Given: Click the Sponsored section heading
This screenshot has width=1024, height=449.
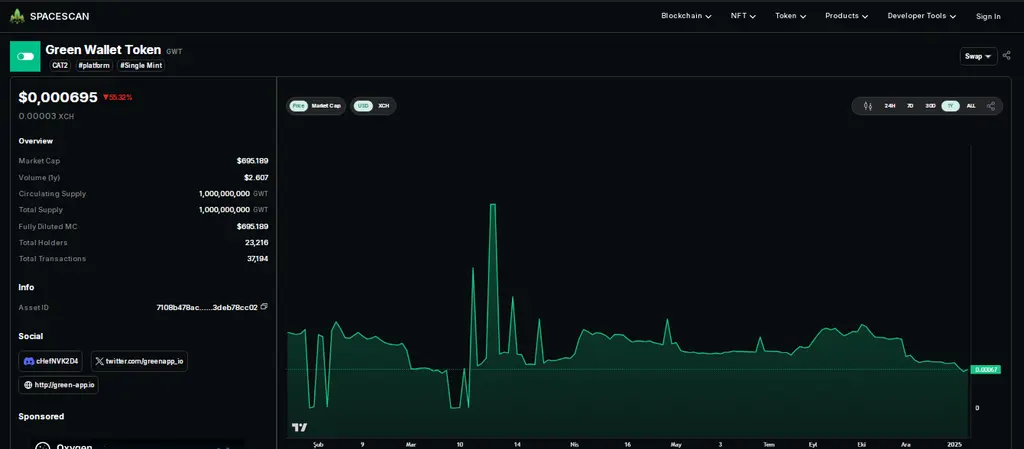Looking at the screenshot, I should pyautogui.click(x=41, y=416).
